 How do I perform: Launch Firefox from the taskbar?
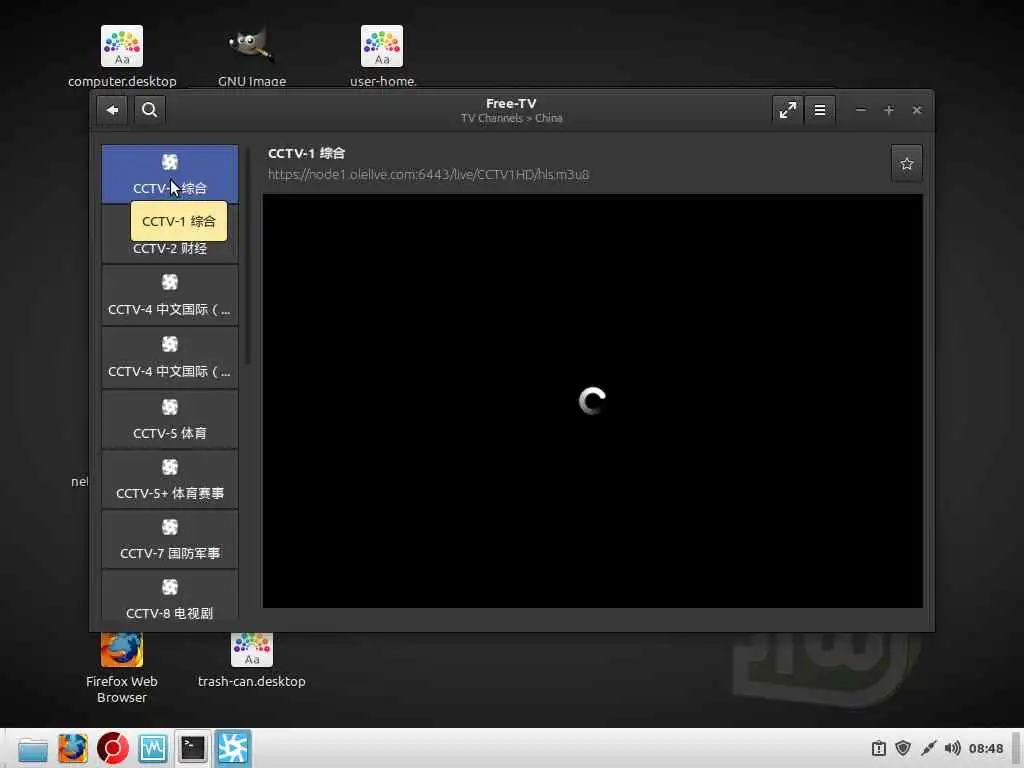[73, 748]
